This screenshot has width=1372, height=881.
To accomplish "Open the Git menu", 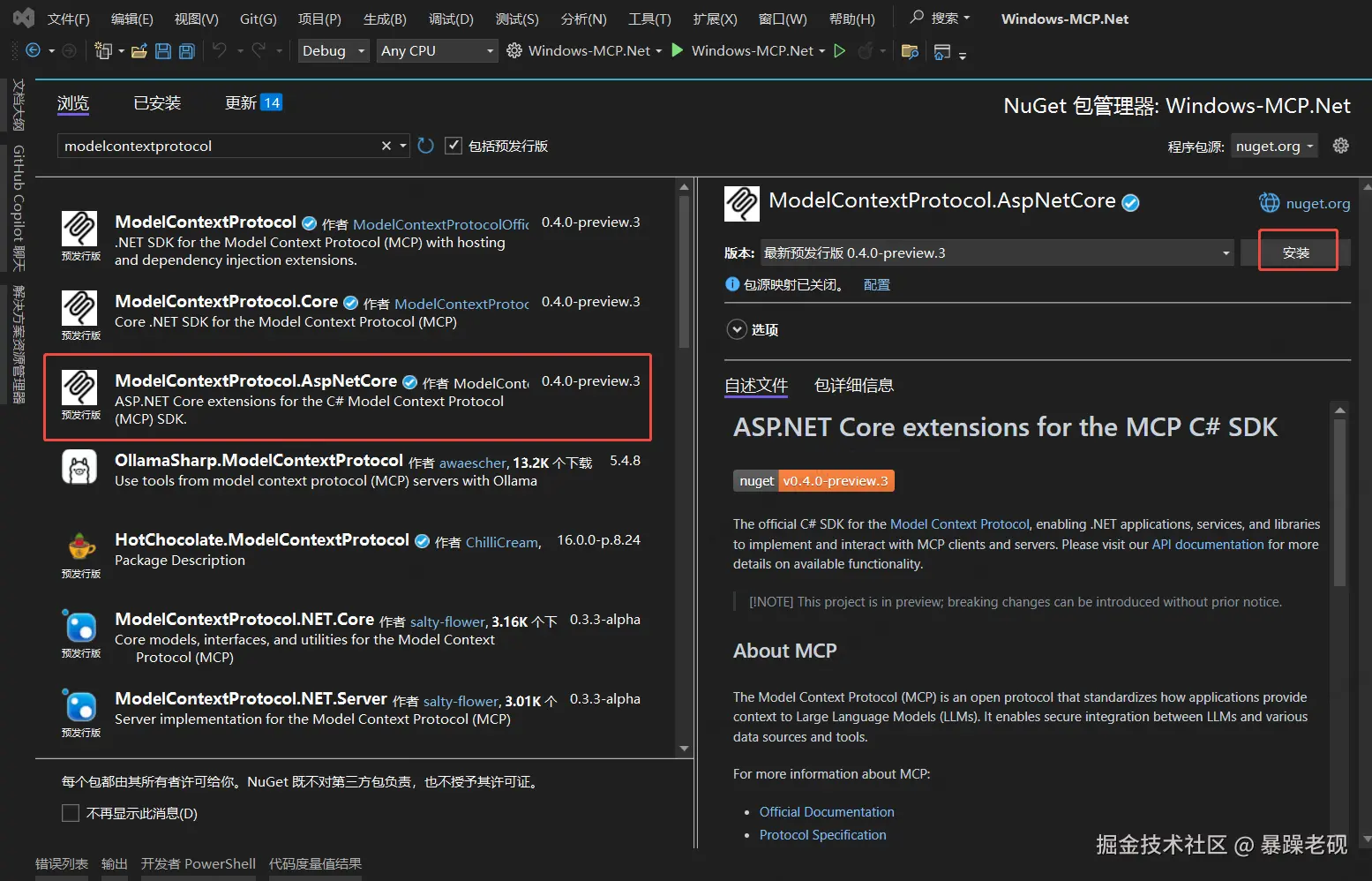I will (258, 19).
